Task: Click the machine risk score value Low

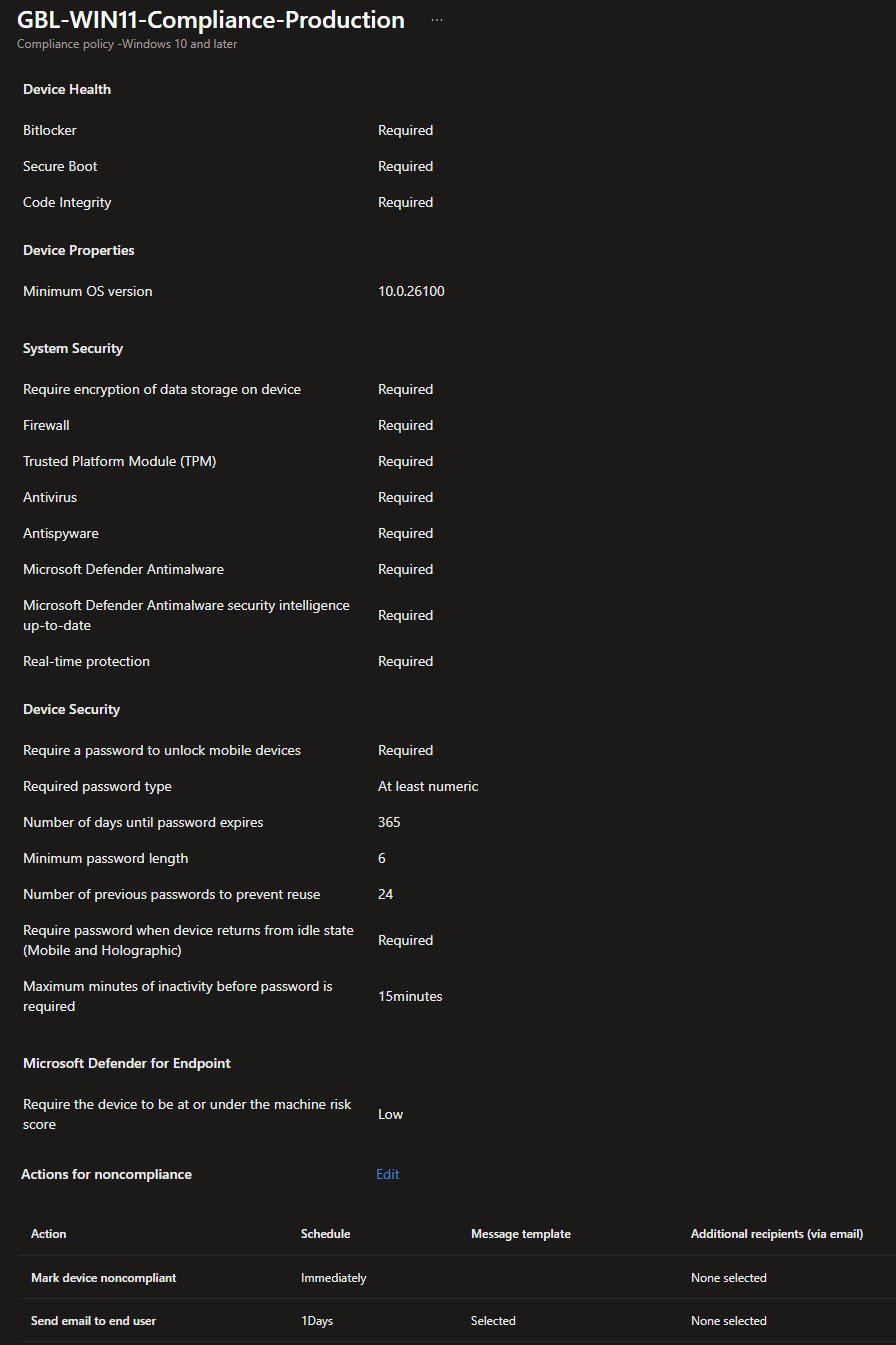Action: (x=390, y=1114)
